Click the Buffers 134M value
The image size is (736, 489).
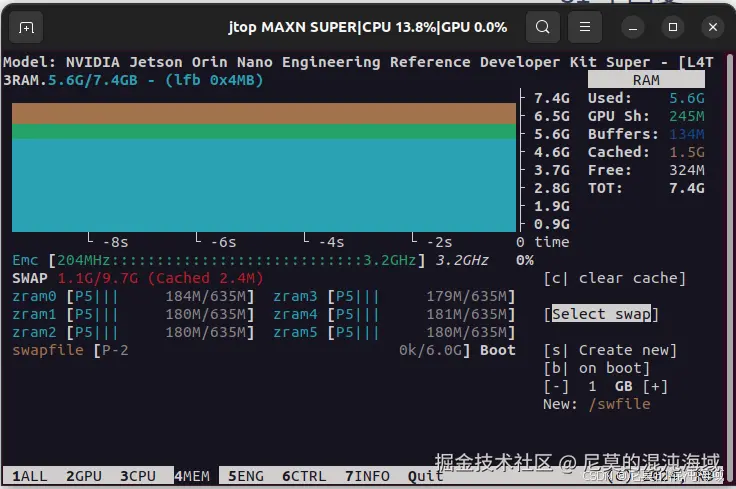coord(687,134)
